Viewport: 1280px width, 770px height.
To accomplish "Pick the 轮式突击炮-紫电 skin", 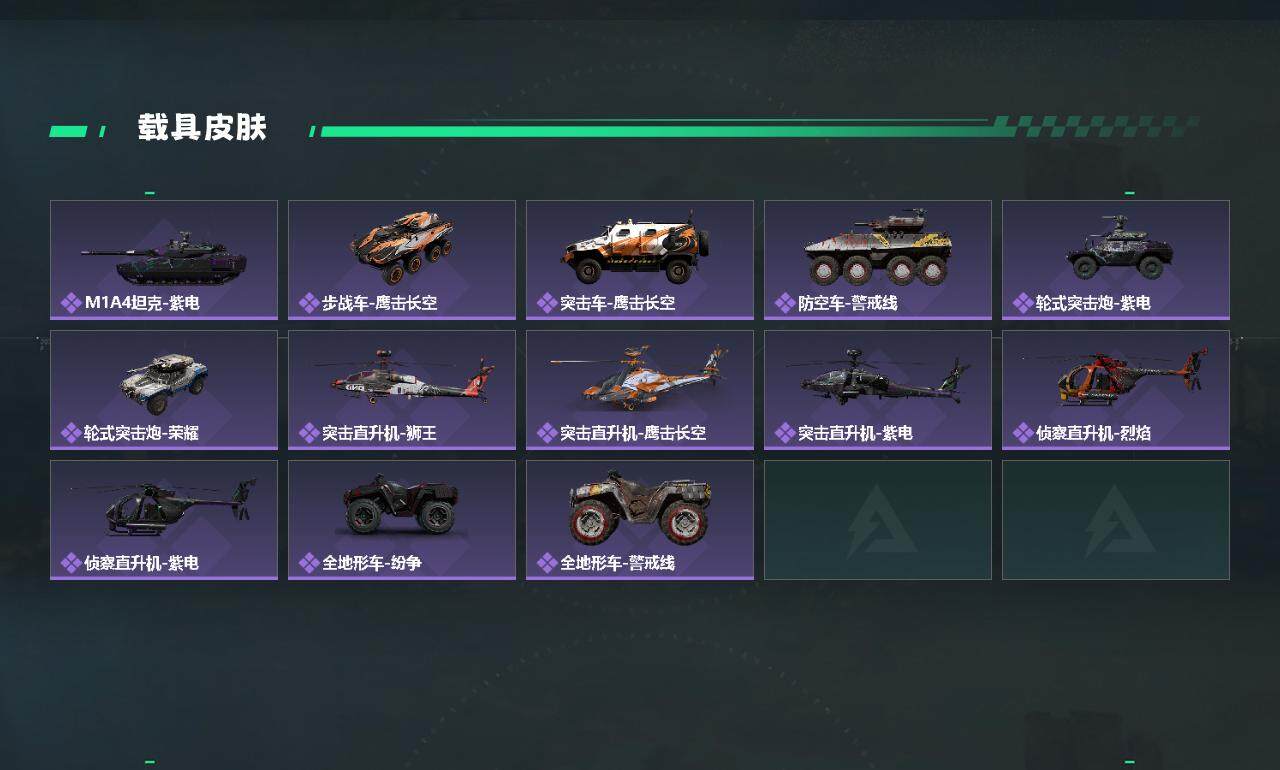I will pyautogui.click(x=1116, y=260).
